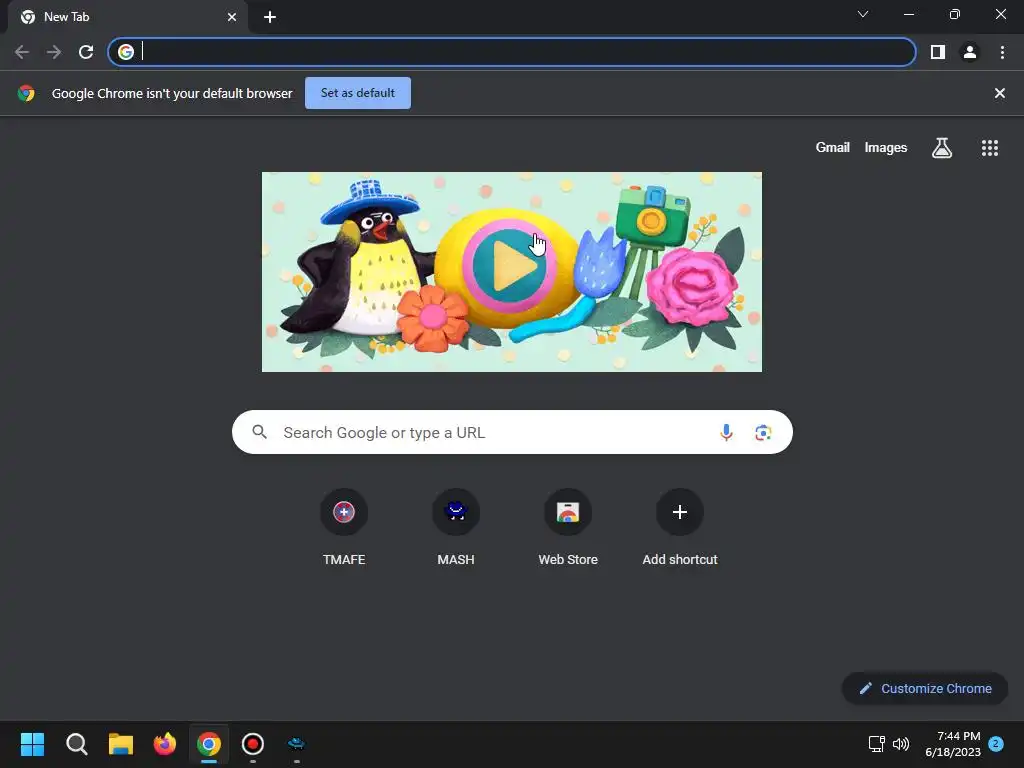The image size is (1024, 768).
Task: Dismiss the default browser notification bar
Action: pos(999,93)
